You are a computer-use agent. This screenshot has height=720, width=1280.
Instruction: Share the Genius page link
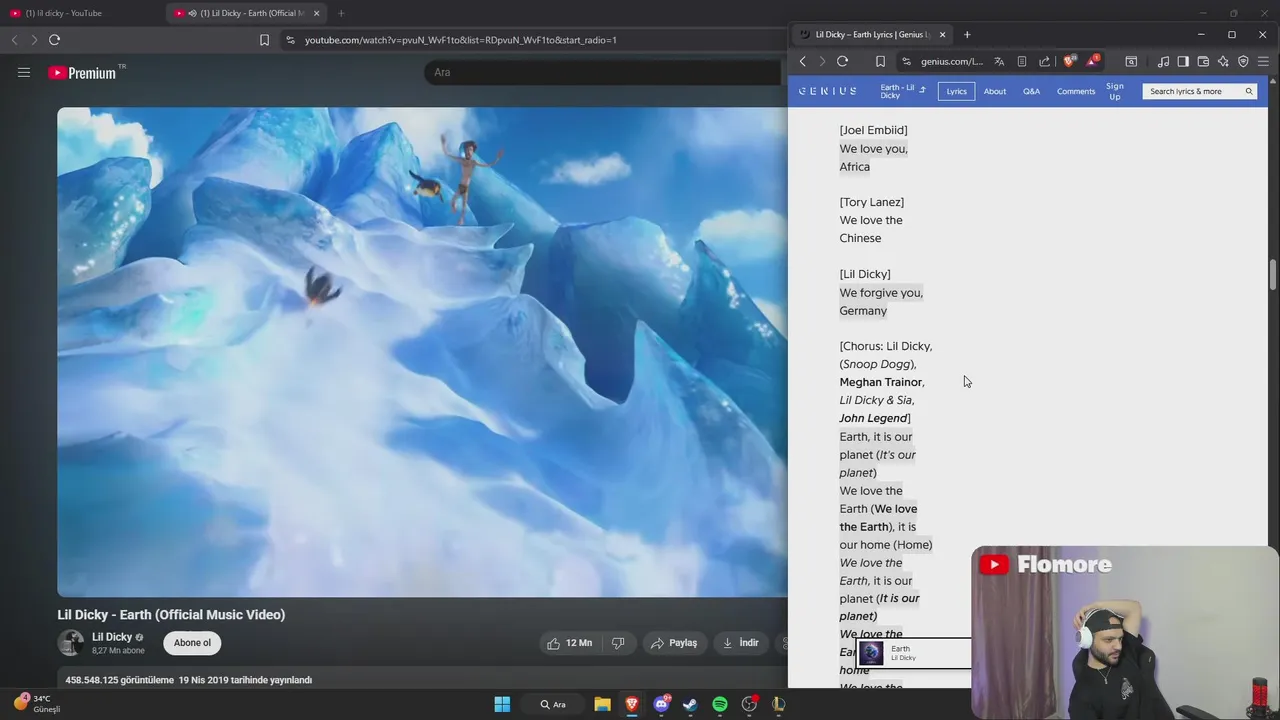tap(1044, 61)
